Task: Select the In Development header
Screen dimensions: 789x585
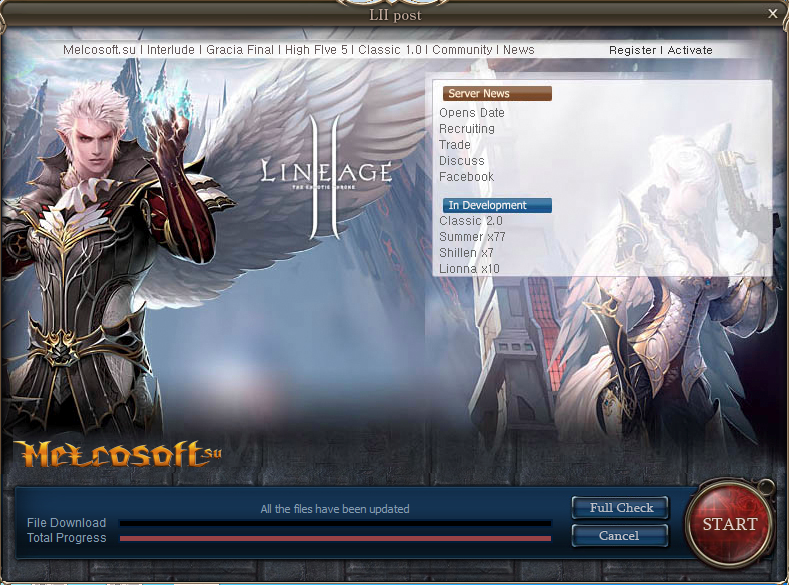Action: 497,205
